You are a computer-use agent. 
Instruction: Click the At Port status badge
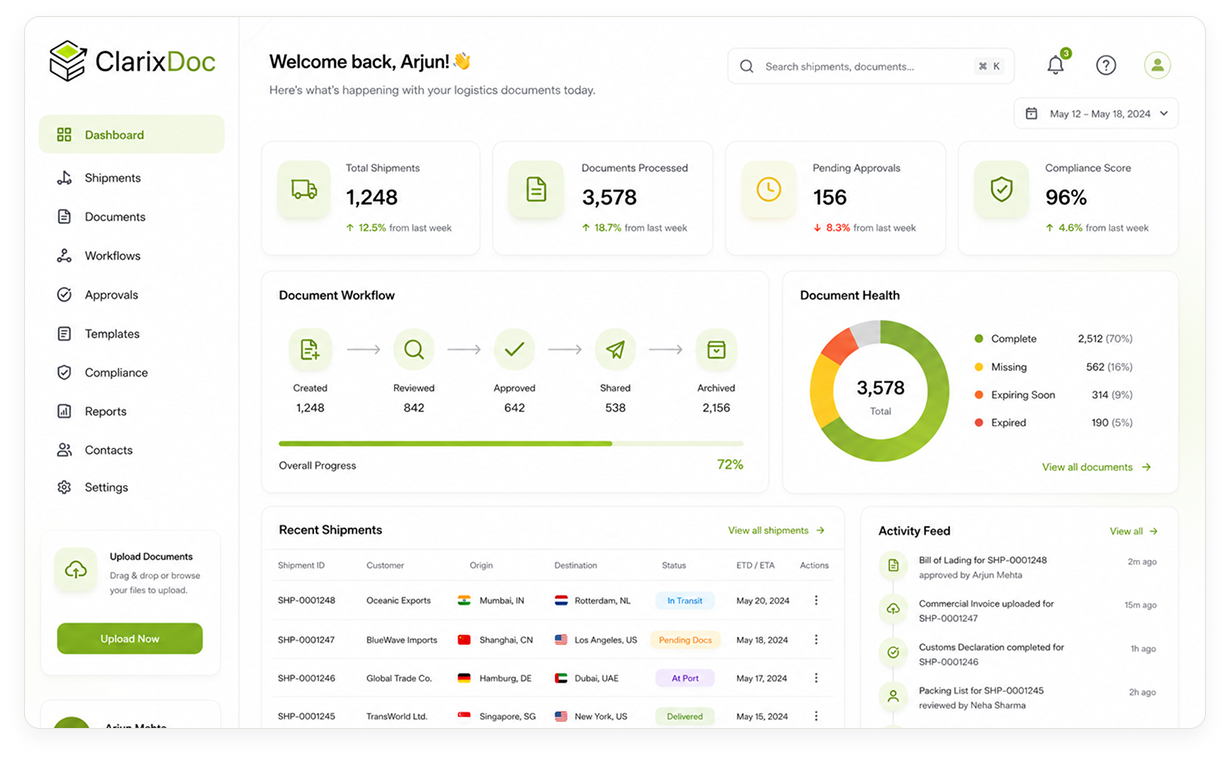pos(685,678)
